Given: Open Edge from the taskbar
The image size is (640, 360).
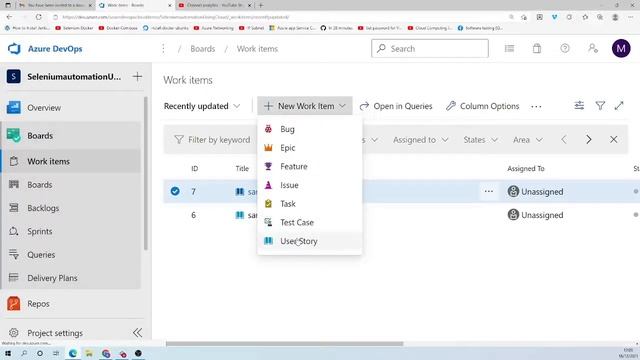Looking at the screenshot, I should pos(73,353).
